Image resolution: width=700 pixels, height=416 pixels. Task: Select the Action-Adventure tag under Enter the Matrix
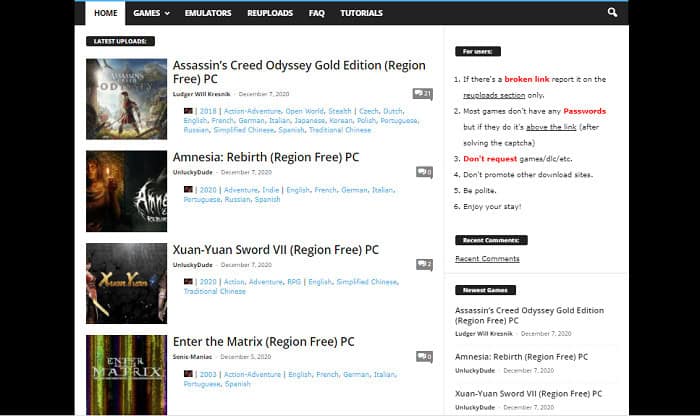point(252,374)
